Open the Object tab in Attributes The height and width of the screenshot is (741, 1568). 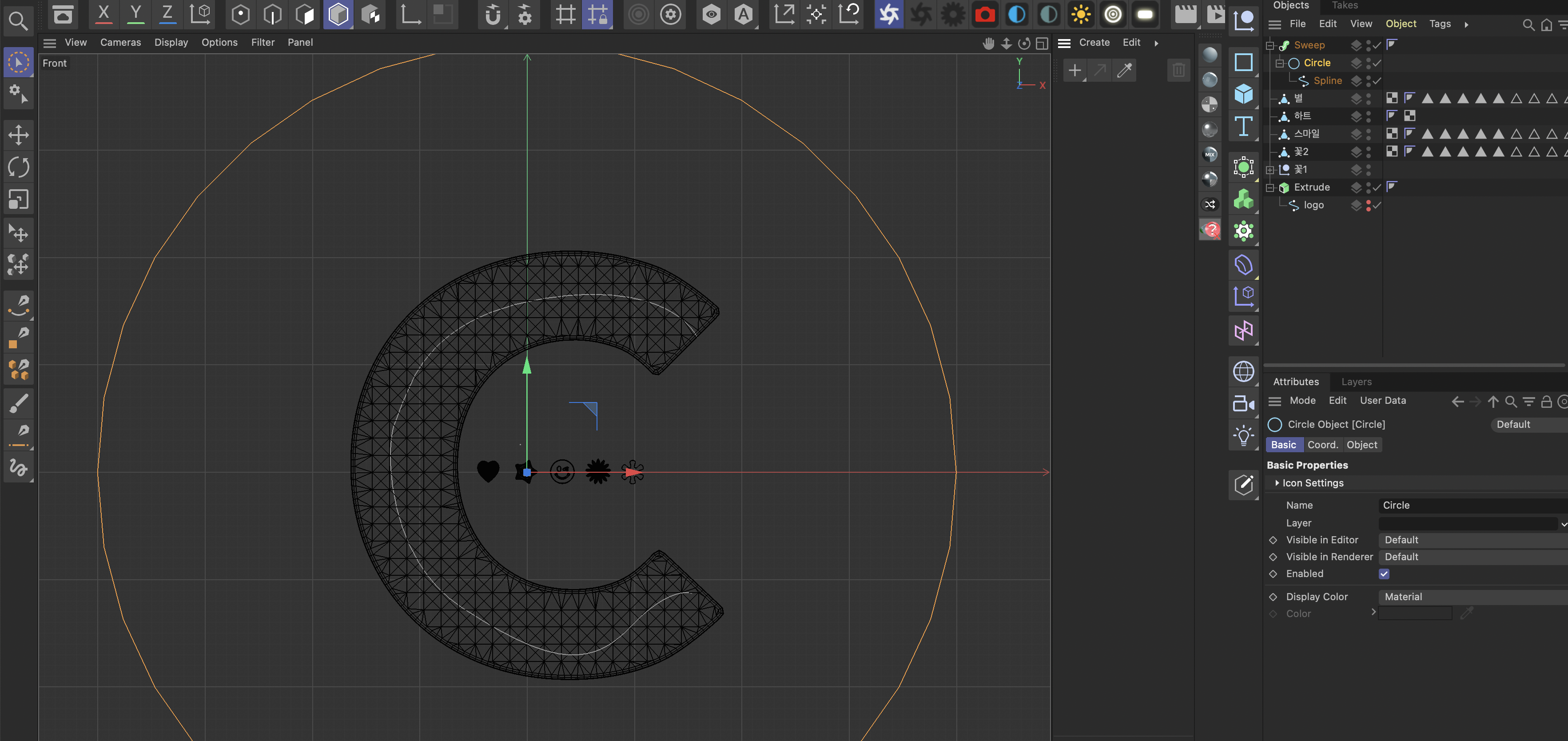point(1361,445)
